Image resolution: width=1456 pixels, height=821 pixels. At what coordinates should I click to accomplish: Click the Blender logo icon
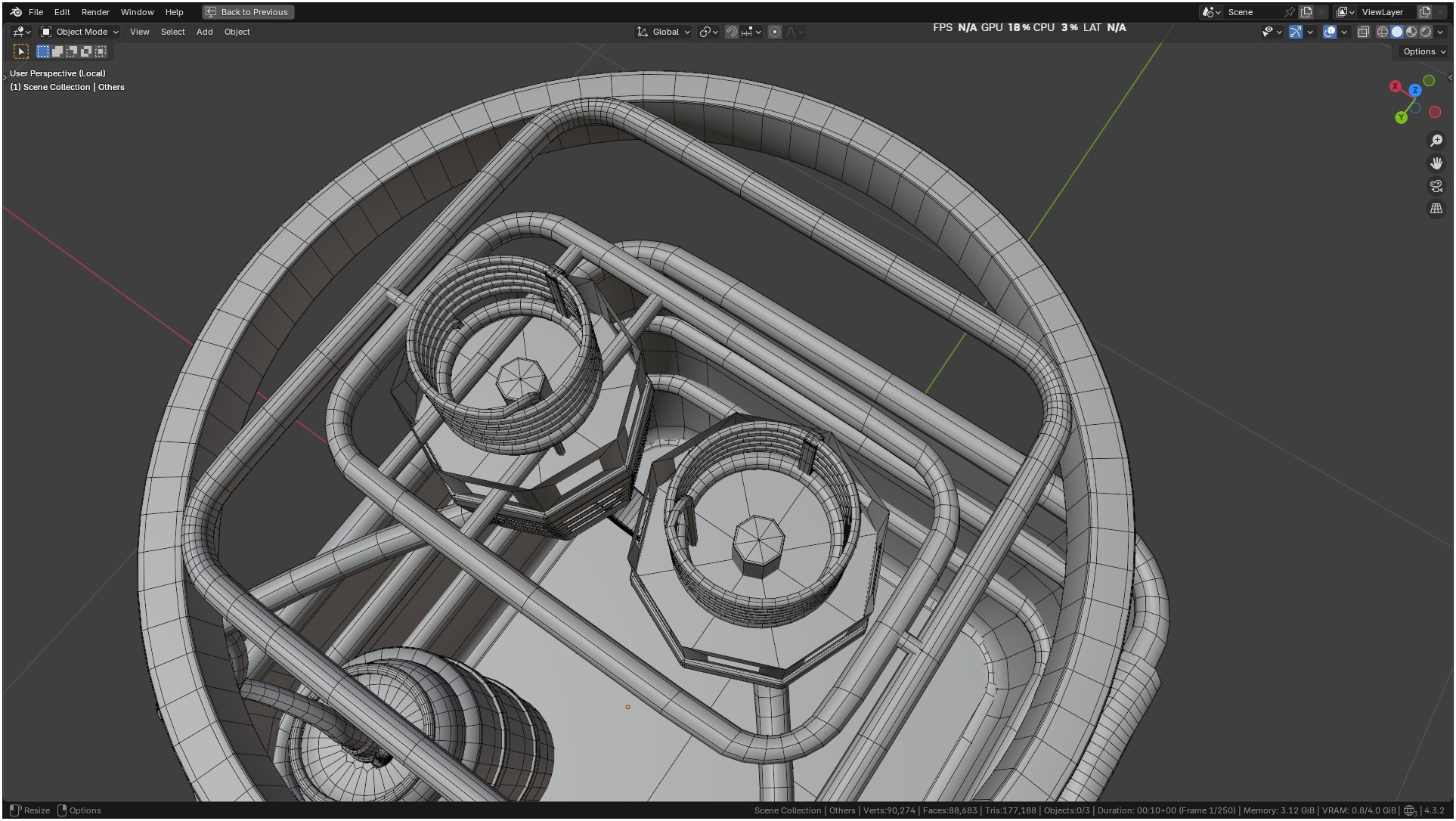(16, 12)
